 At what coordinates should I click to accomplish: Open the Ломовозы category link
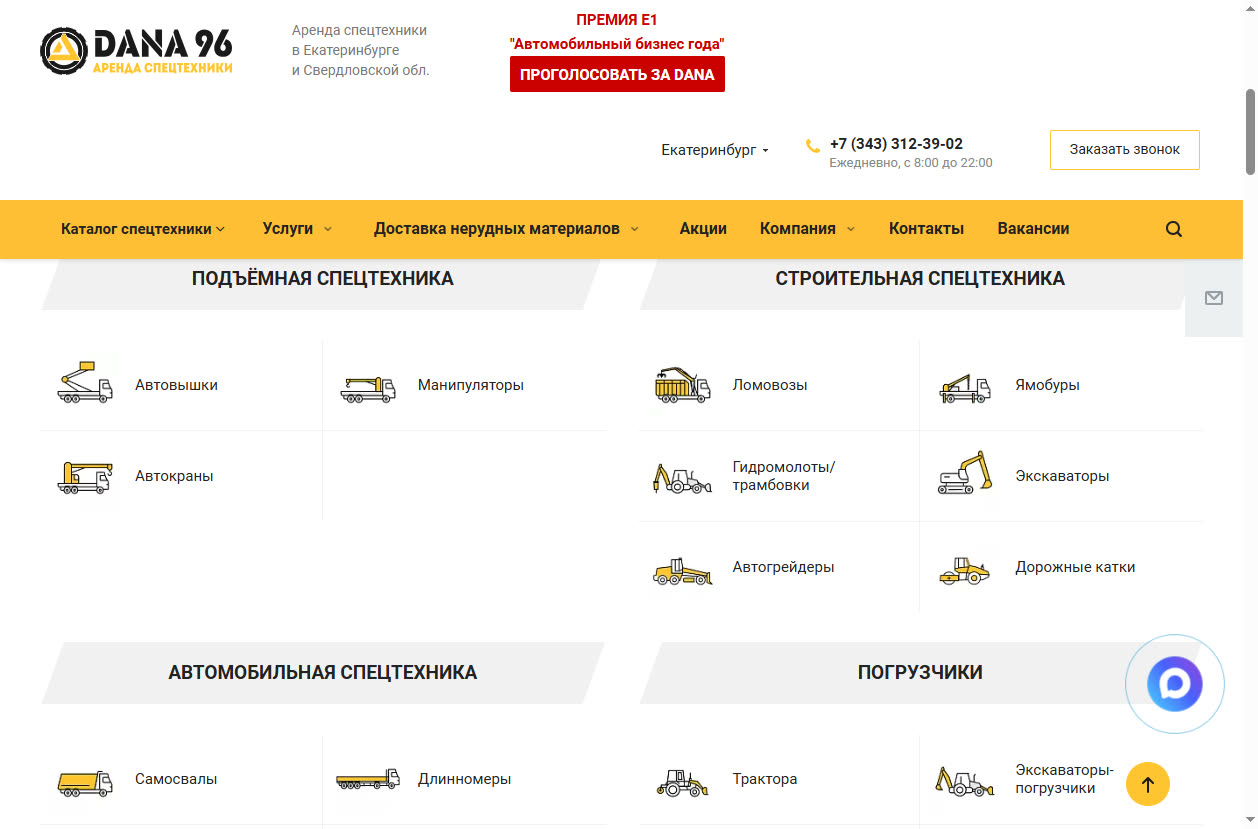[770, 385]
